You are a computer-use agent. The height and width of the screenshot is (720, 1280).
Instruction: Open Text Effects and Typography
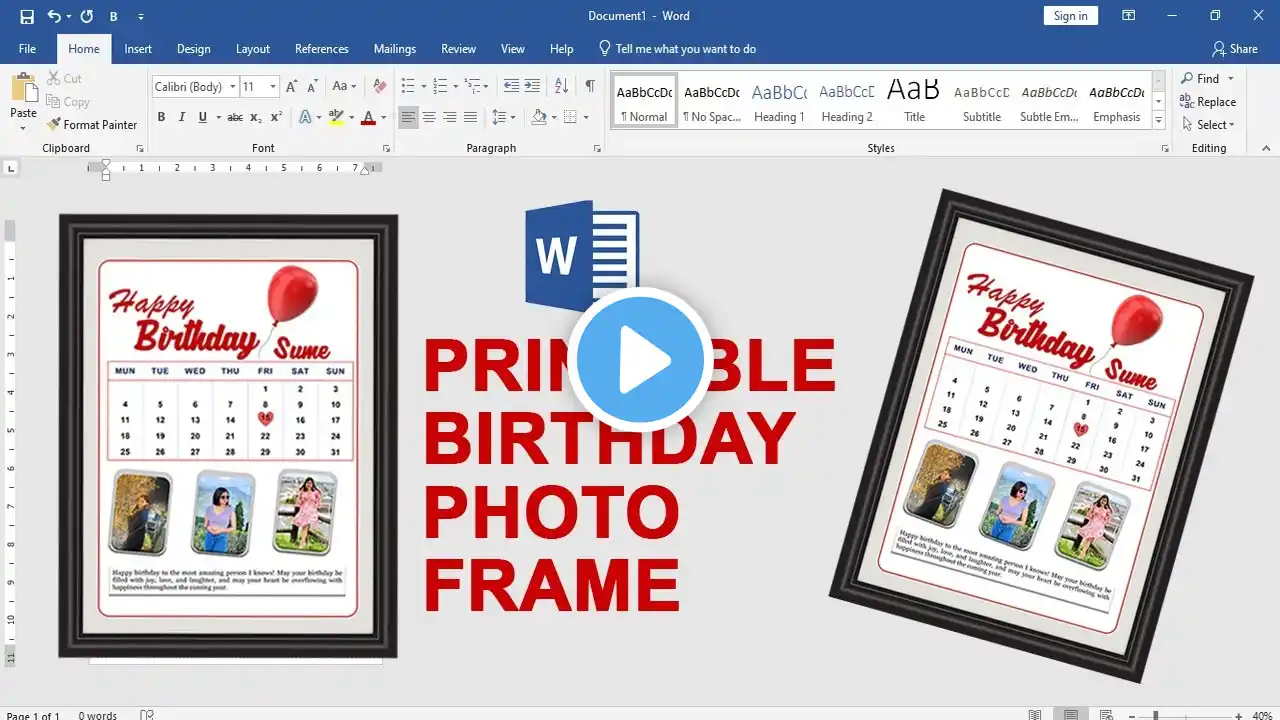(306, 118)
